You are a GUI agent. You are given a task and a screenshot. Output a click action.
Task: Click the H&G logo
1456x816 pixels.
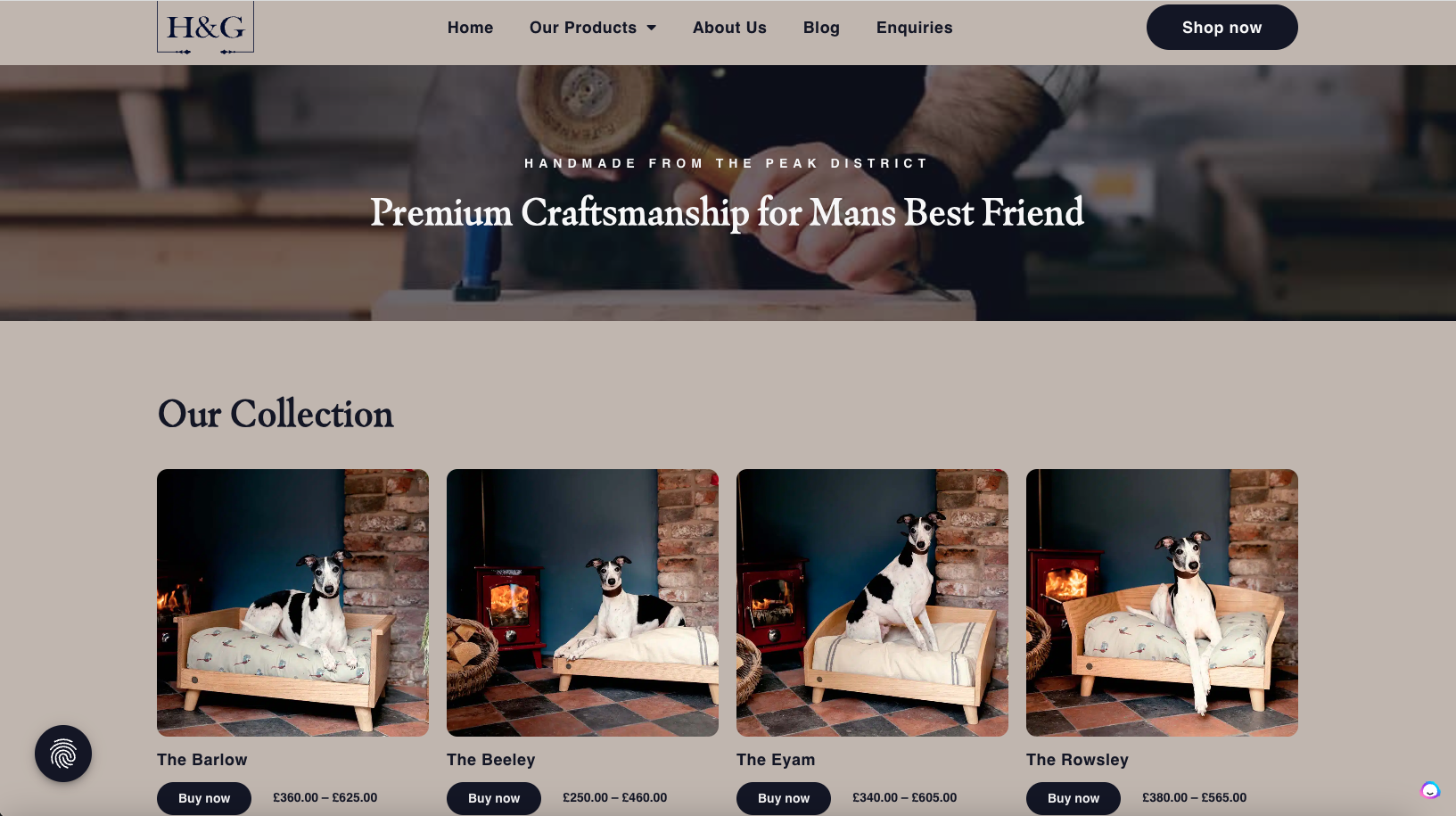click(205, 28)
